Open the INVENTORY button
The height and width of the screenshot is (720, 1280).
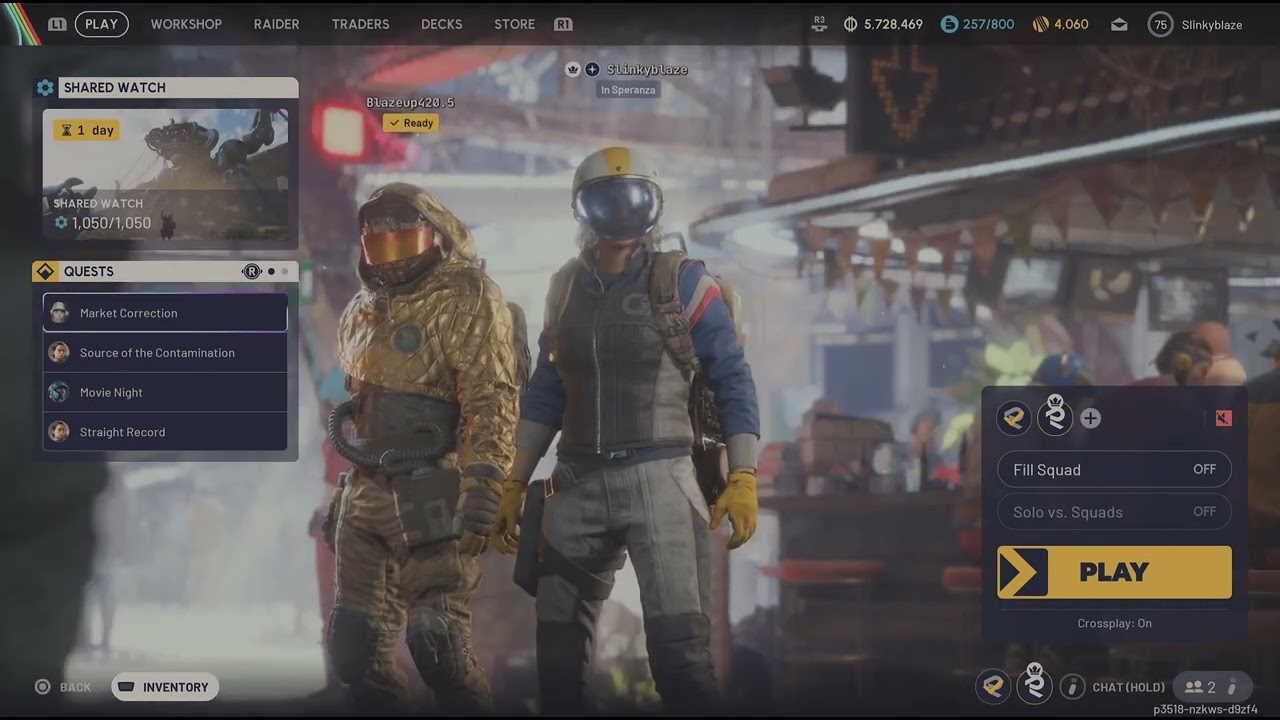tap(165, 687)
